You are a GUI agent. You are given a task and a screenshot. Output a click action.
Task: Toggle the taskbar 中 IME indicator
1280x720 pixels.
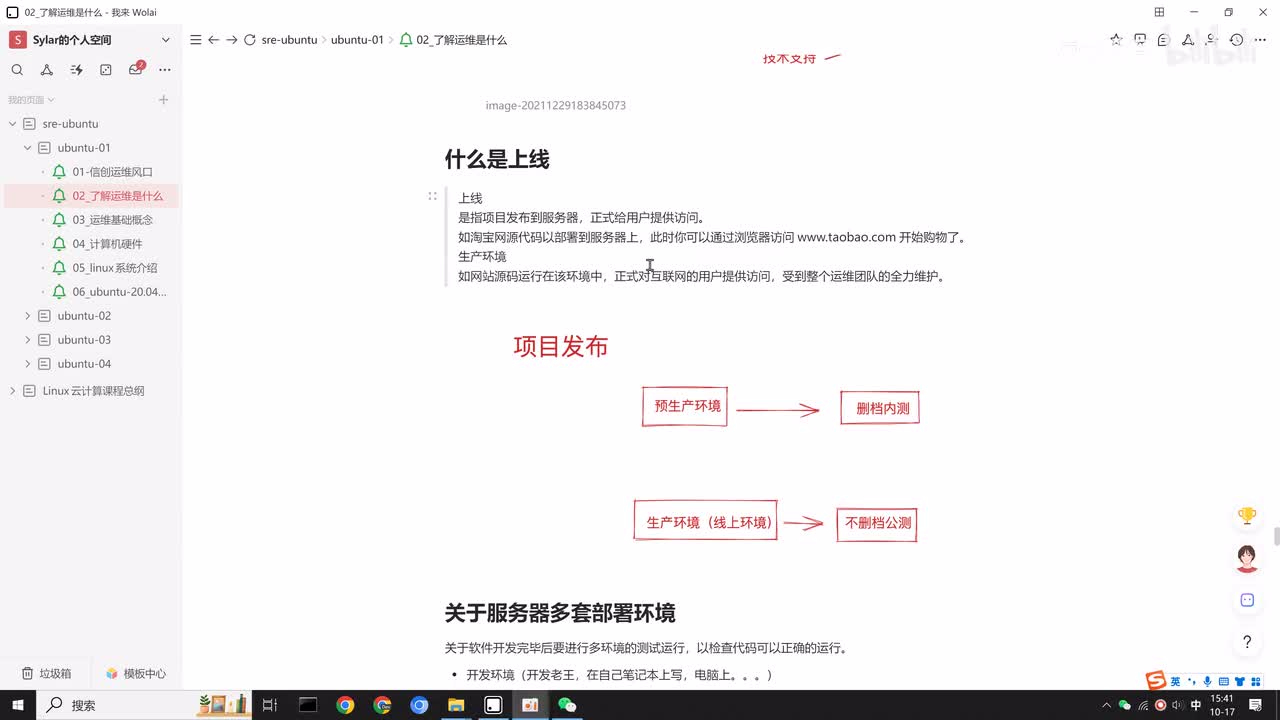point(1196,705)
